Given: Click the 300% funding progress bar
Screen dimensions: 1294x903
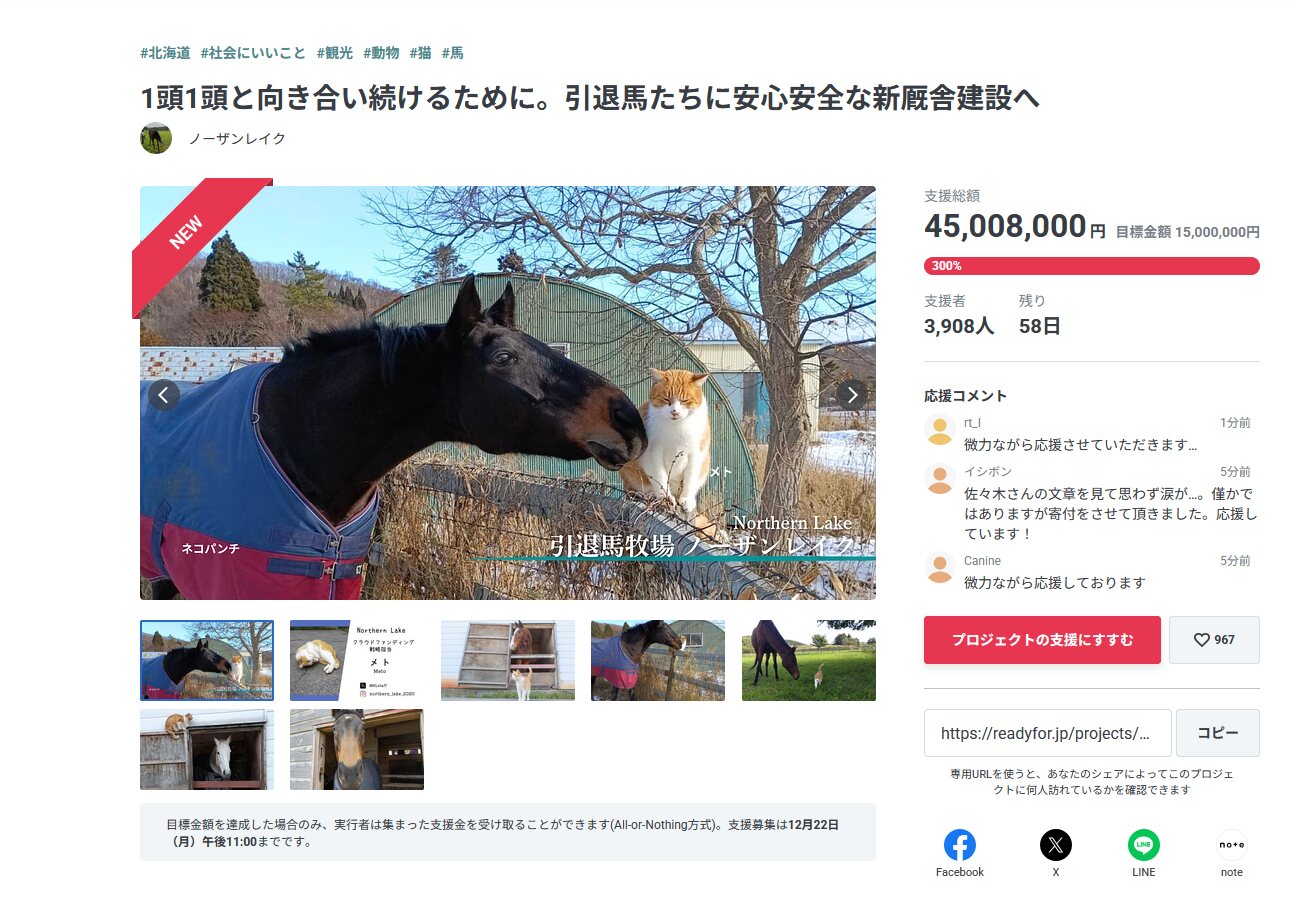Looking at the screenshot, I should (x=1092, y=266).
